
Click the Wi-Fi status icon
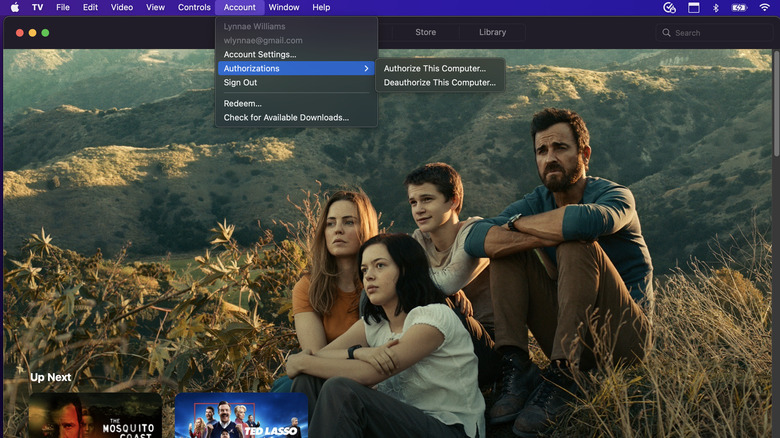(x=764, y=7)
